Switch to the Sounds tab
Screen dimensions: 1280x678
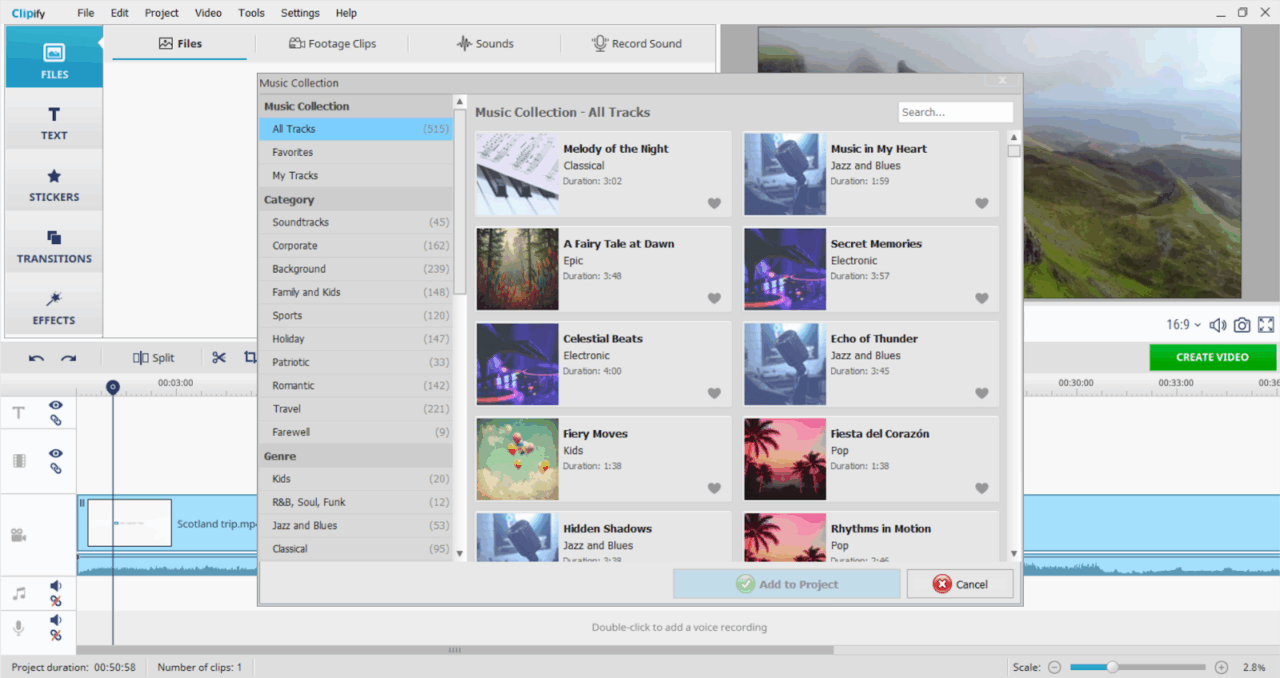(484, 43)
